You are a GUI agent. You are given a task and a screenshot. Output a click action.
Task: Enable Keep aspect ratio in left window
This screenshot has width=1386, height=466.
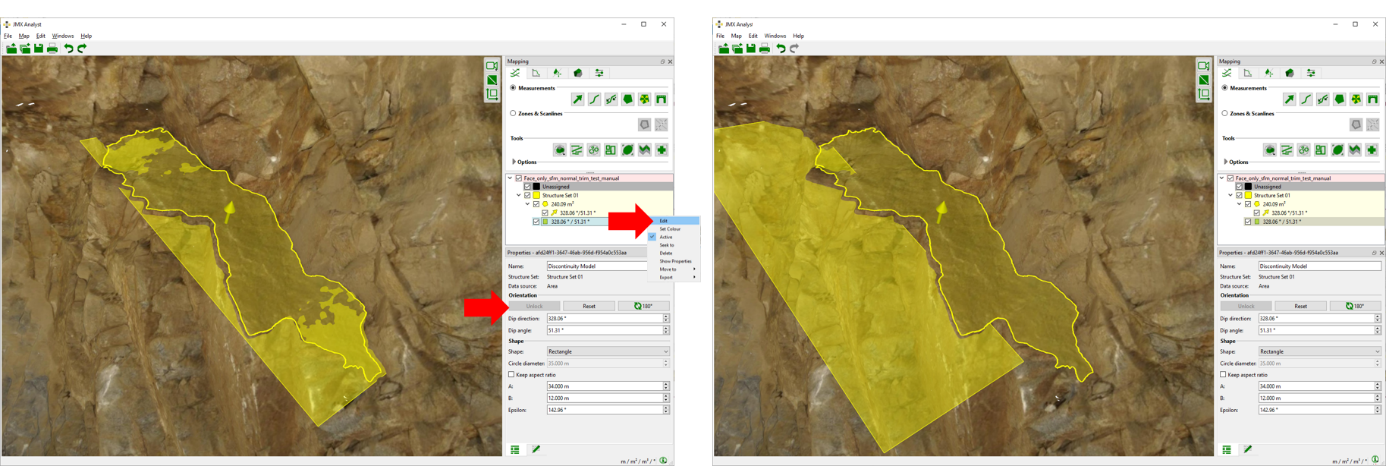point(512,374)
